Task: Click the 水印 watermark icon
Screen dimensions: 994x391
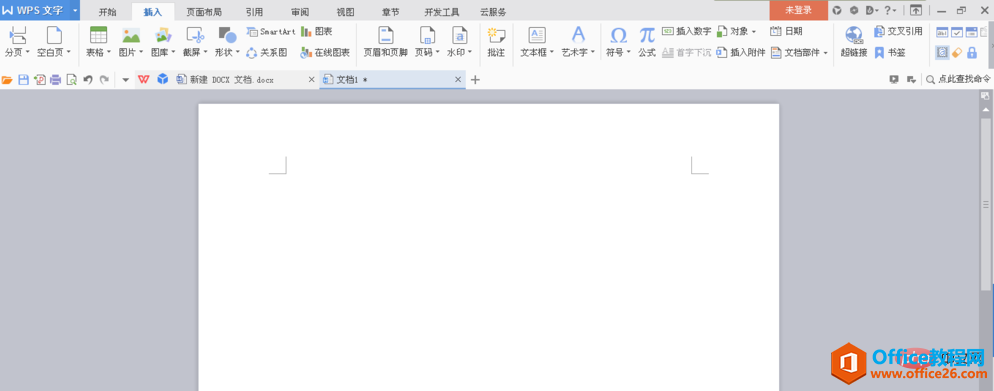Action: 459,35
